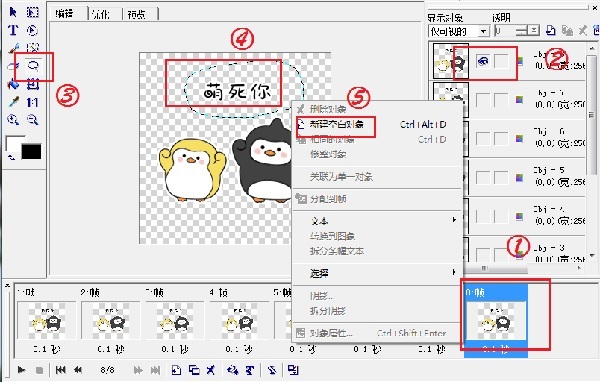Select frame 2 thumbnail

[111, 320]
